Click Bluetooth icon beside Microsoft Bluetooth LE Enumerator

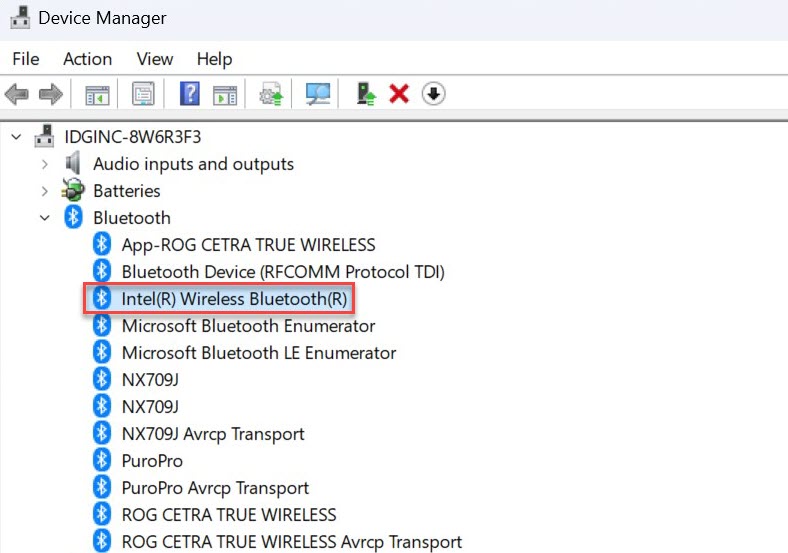[102, 352]
